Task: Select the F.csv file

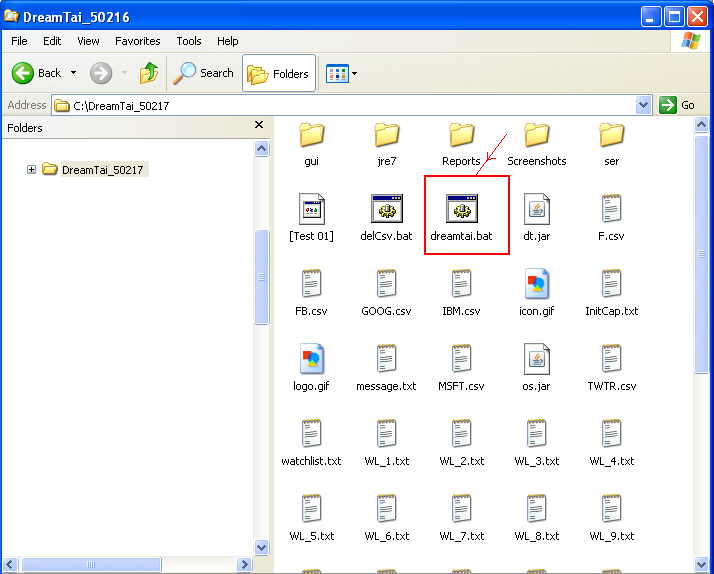Action: click(612, 218)
